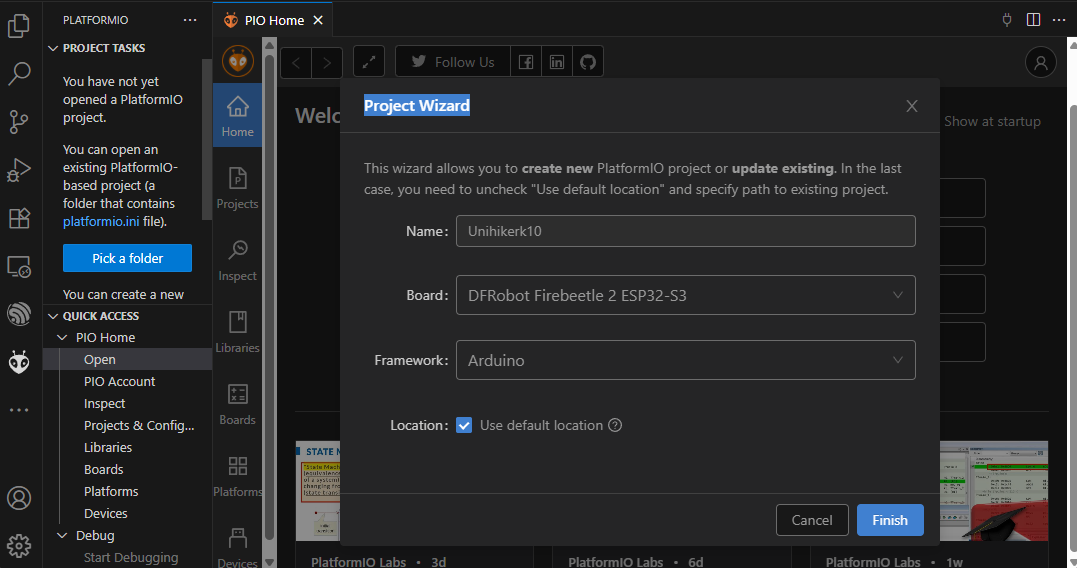
Task: Open the Search view in activity bar
Action: click(19, 73)
